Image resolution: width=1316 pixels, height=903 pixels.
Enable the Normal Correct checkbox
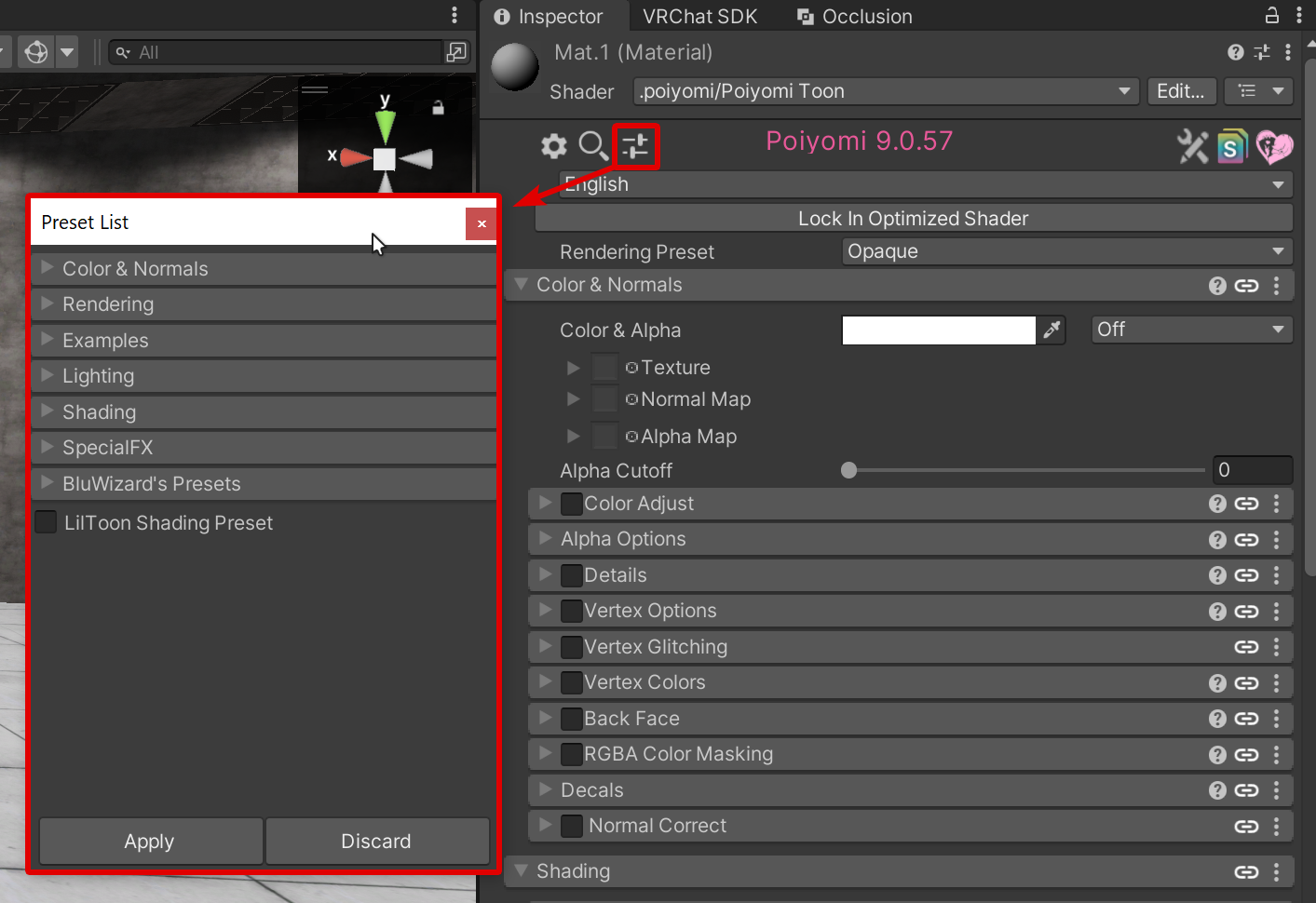pyautogui.click(x=572, y=826)
